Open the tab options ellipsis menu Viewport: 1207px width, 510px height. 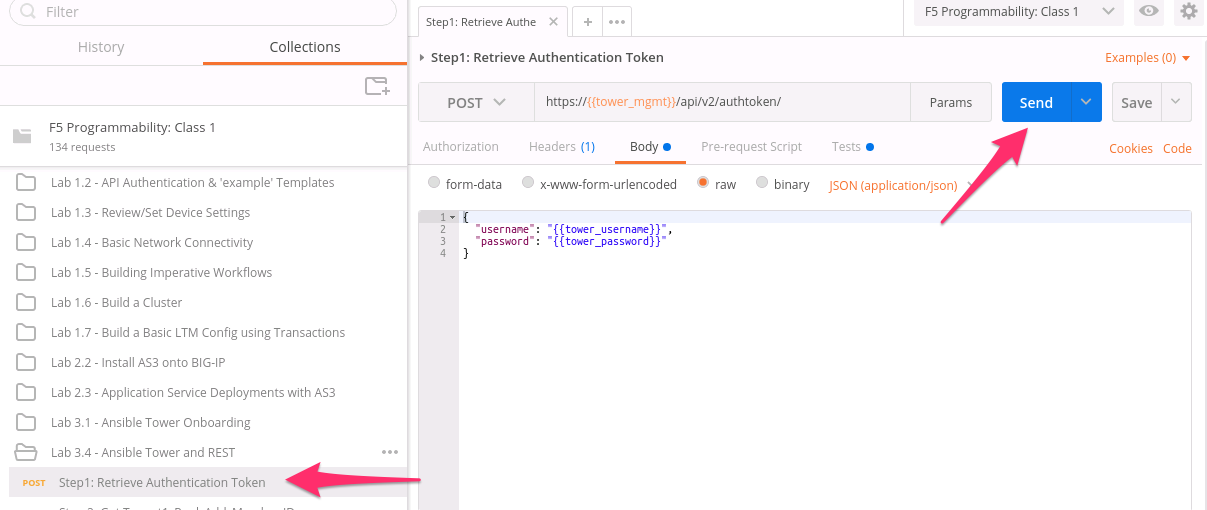click(x=616, y=22)
